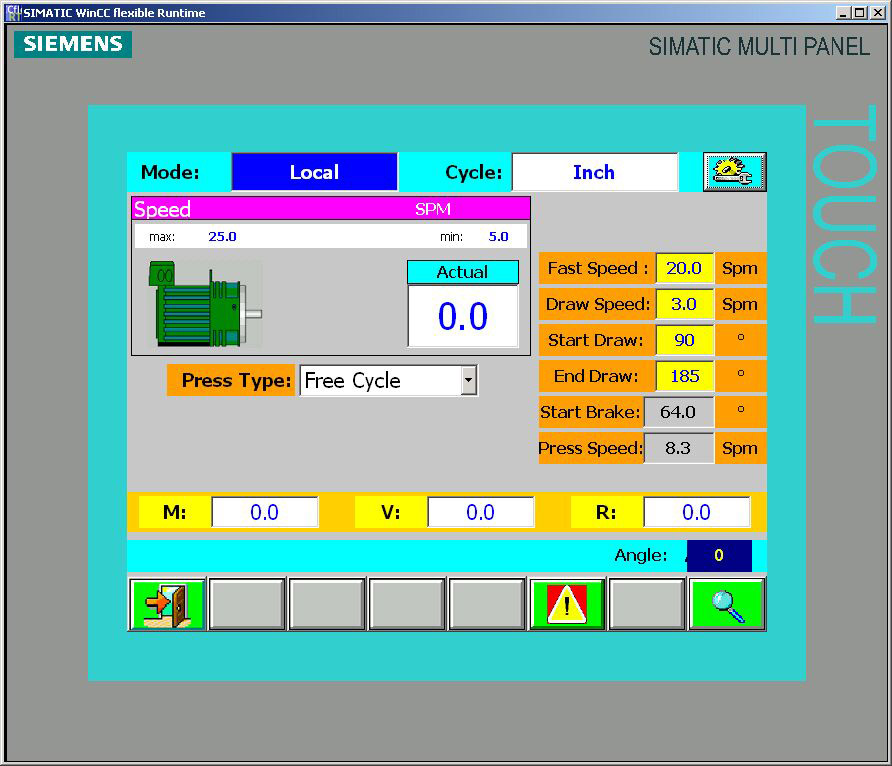Click the blank key before search button
Image resolution: width=892 pixels, height=766 pixels.
click(x=647, y=604)
